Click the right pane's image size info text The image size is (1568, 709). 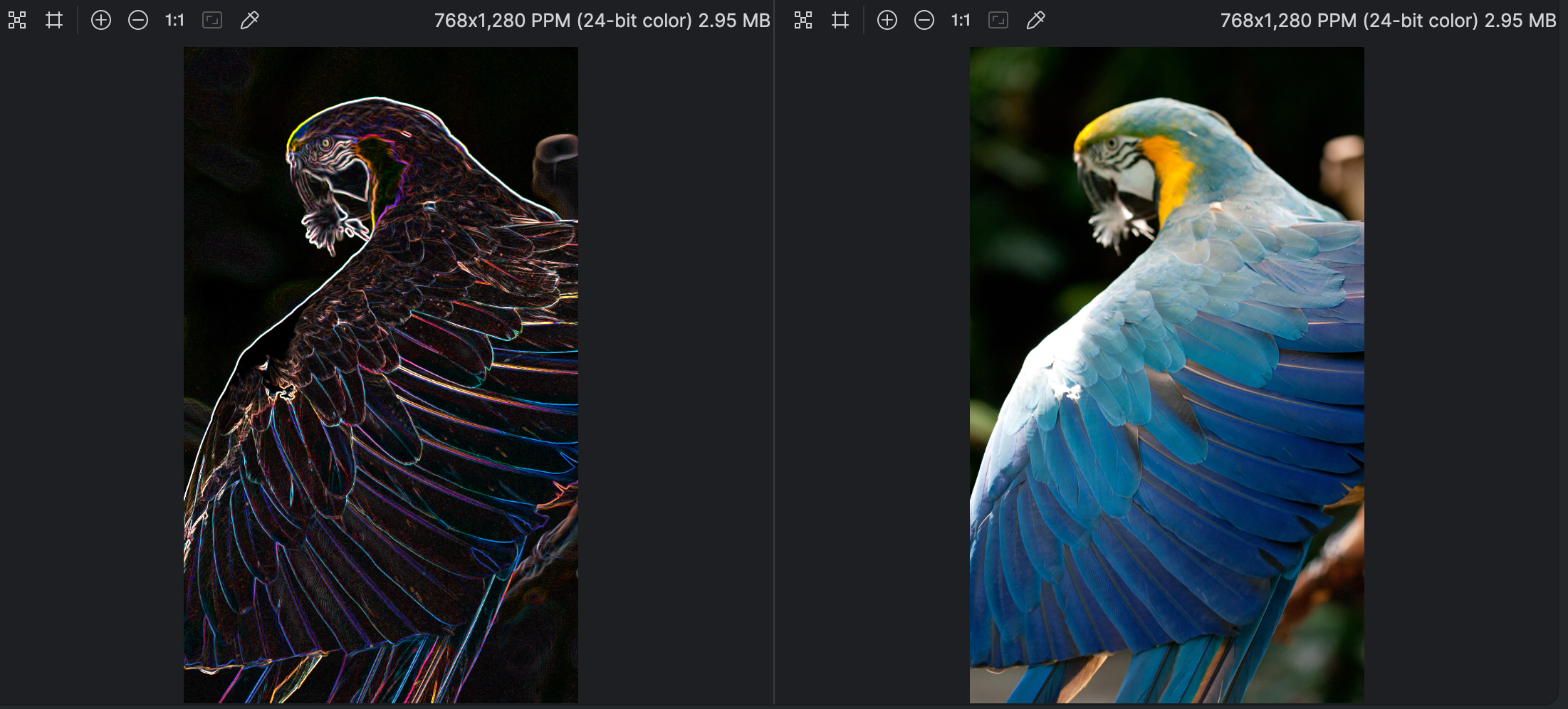1388,21
